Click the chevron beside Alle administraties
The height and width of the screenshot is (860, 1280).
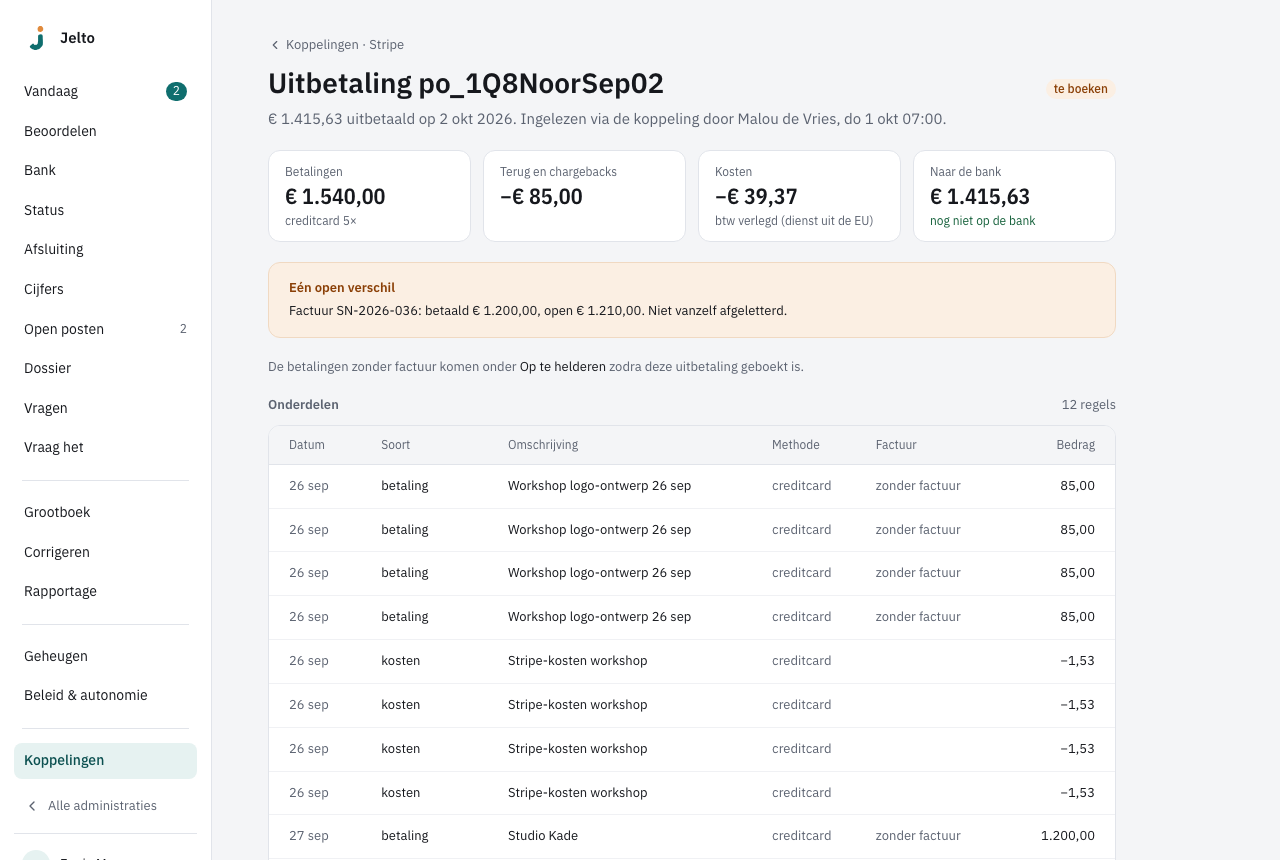pos(32,806)
